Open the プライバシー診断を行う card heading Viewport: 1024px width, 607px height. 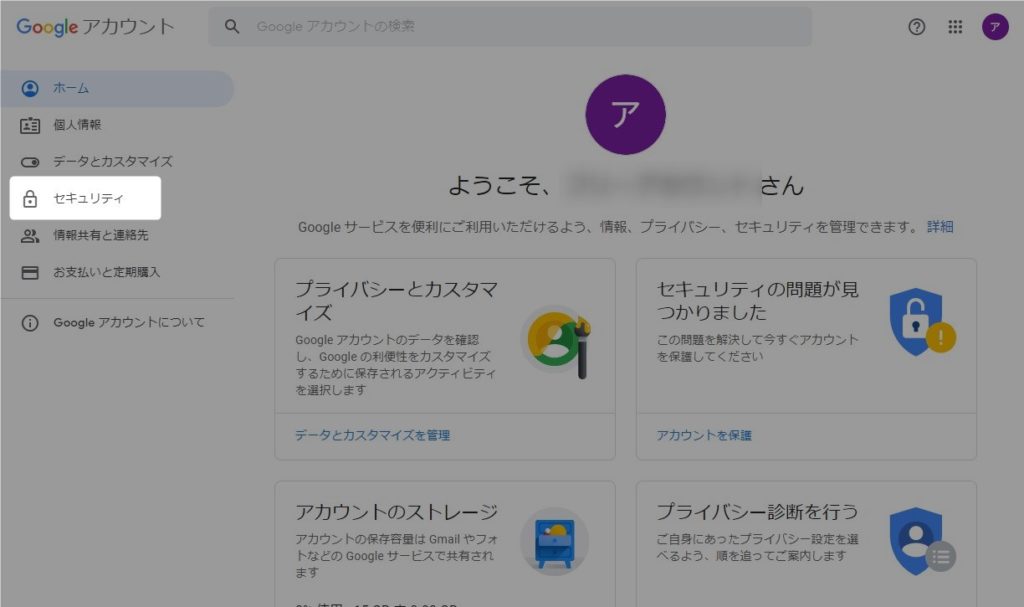756,512
